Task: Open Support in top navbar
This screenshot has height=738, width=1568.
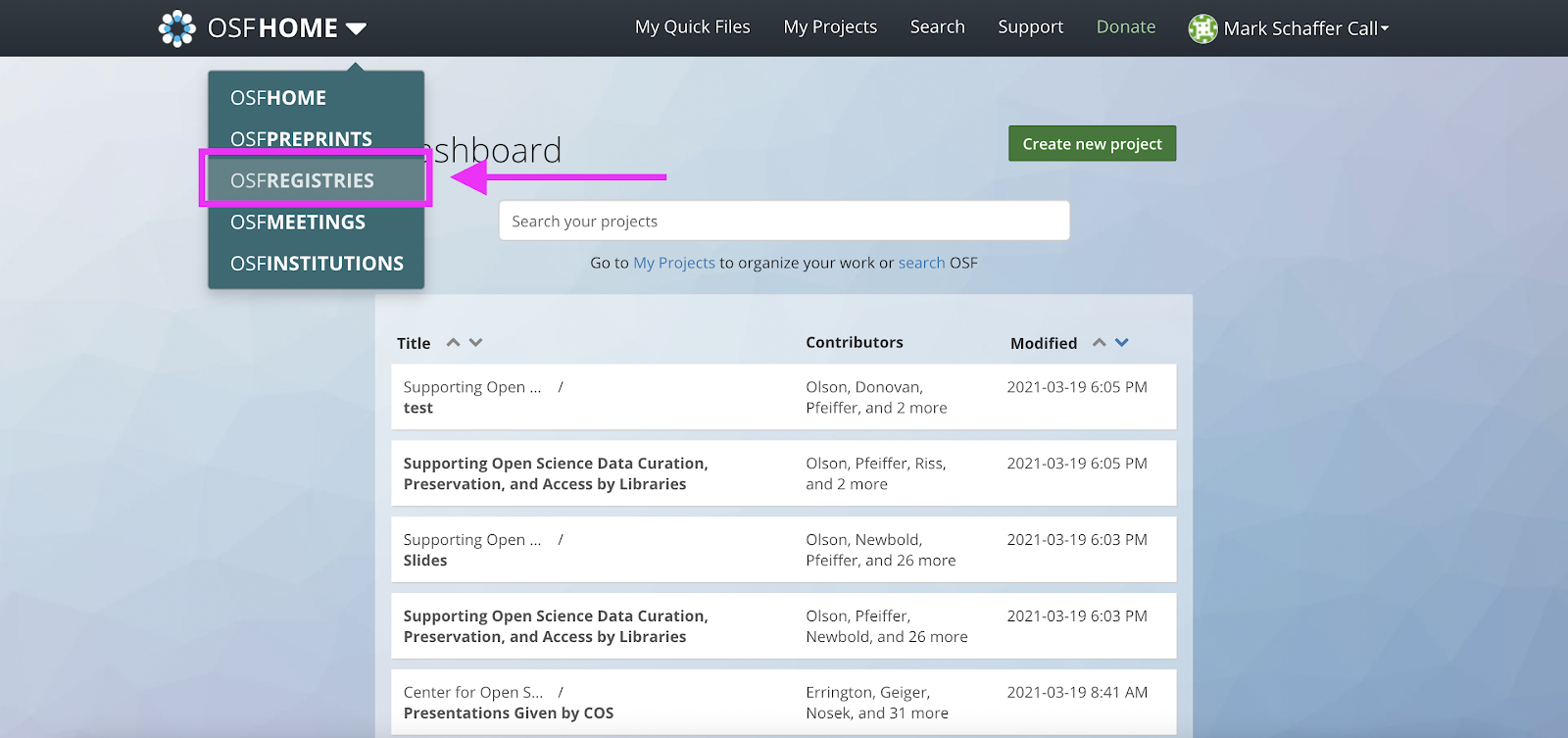Action: (1031, 27)
